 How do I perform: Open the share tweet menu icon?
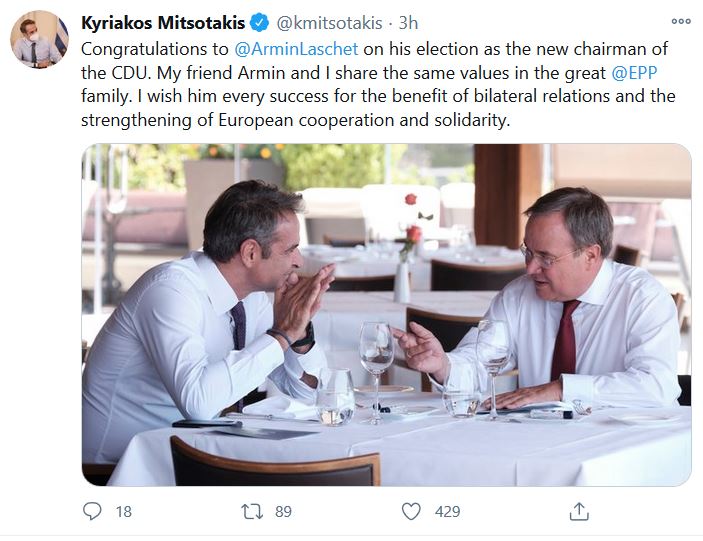[578, 511]
